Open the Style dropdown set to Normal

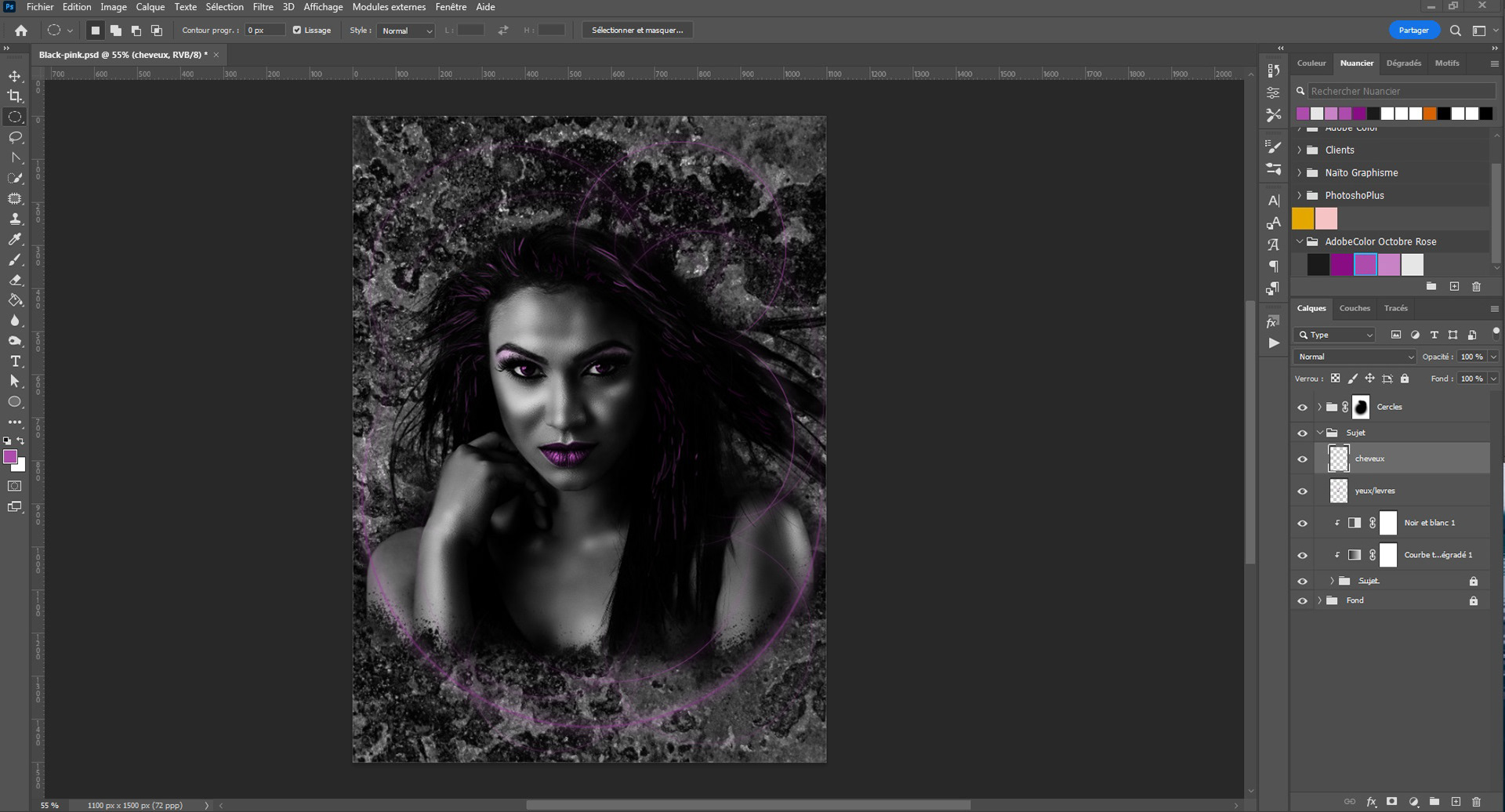tap(406, 31)
